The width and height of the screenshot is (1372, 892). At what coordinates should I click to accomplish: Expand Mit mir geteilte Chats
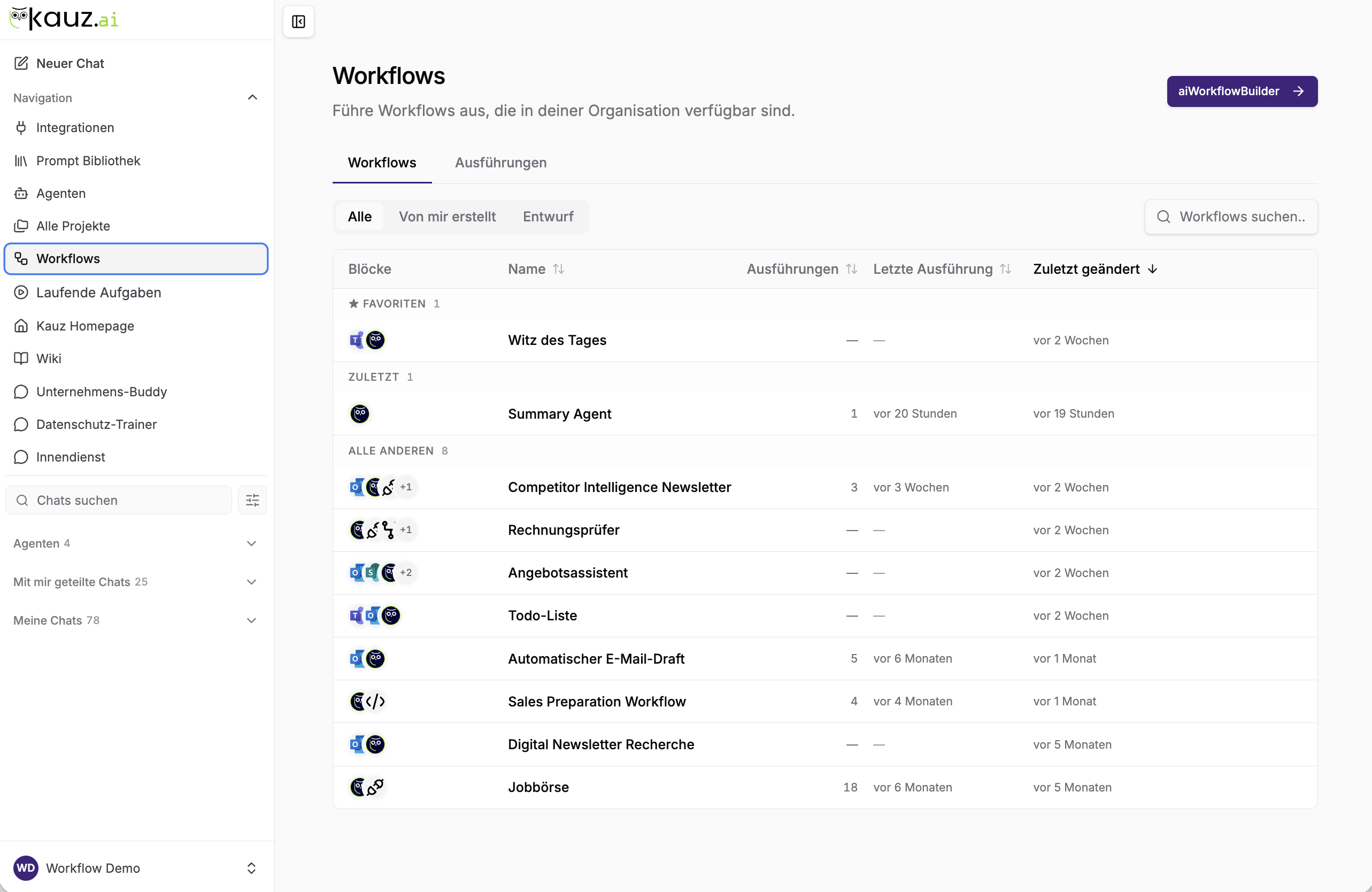coord(135,582)
